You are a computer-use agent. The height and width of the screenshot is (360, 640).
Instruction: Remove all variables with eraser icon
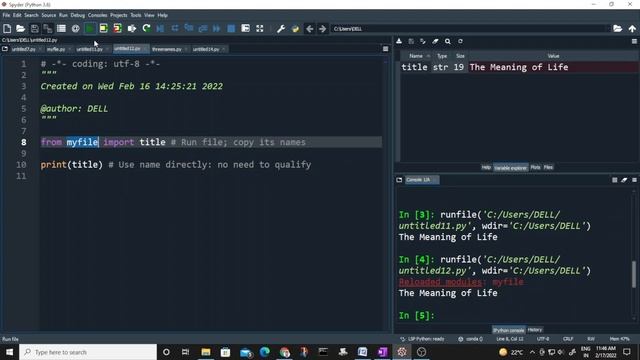[x=435, y=41]
